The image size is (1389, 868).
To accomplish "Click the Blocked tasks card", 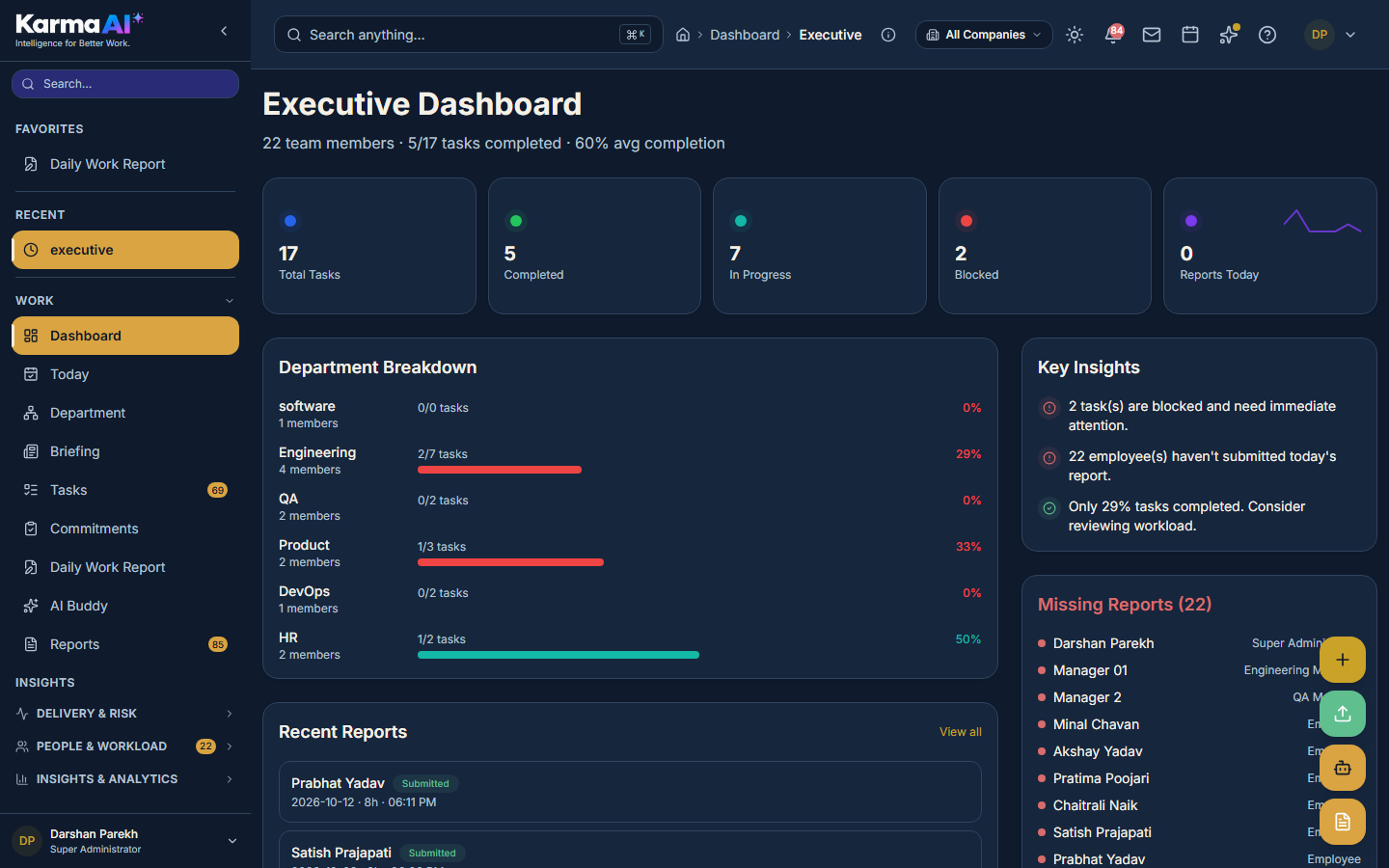I will pos(1045,246).
